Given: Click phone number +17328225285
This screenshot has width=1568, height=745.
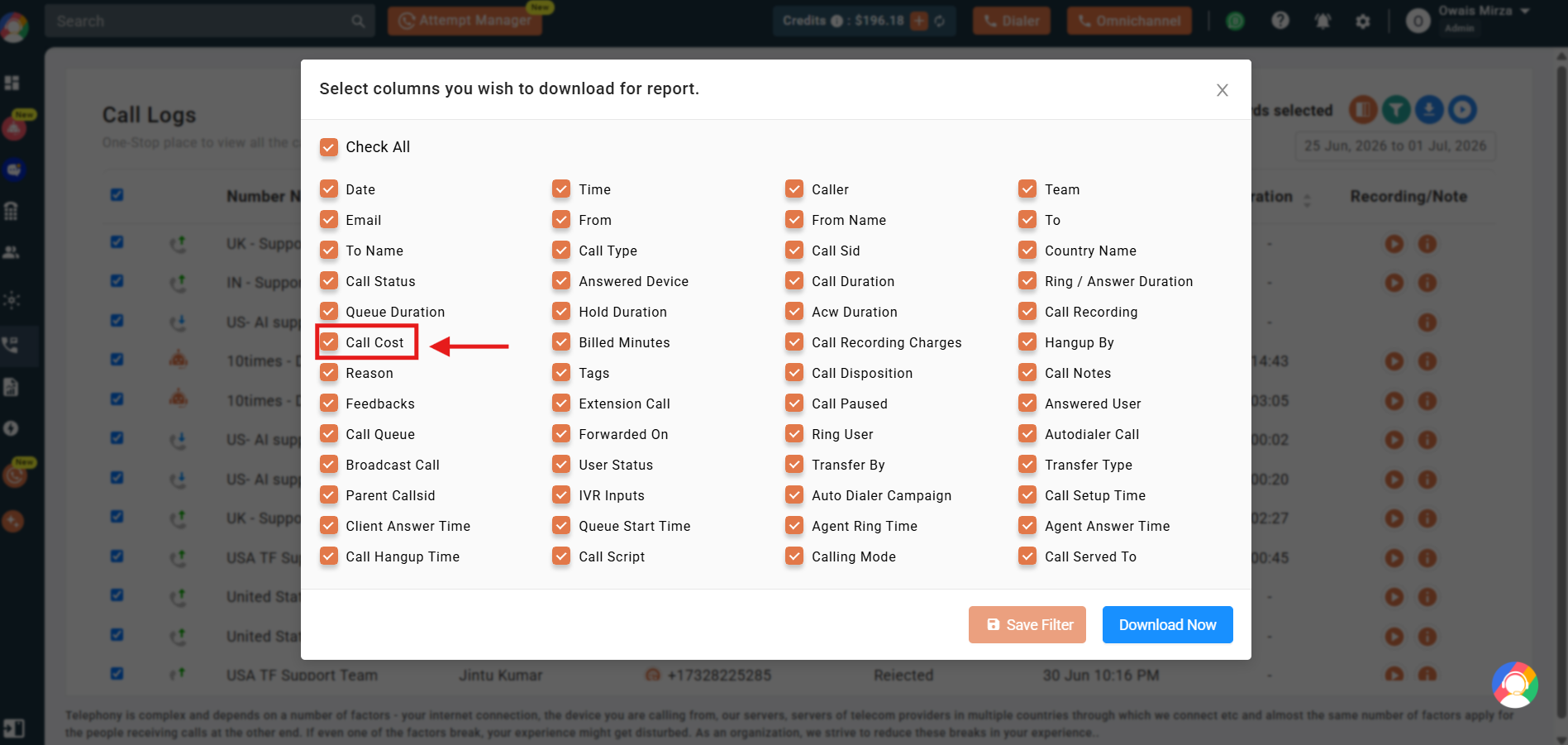Looking at the screenshot, I should pyautogui.click(x=719, y=676).
